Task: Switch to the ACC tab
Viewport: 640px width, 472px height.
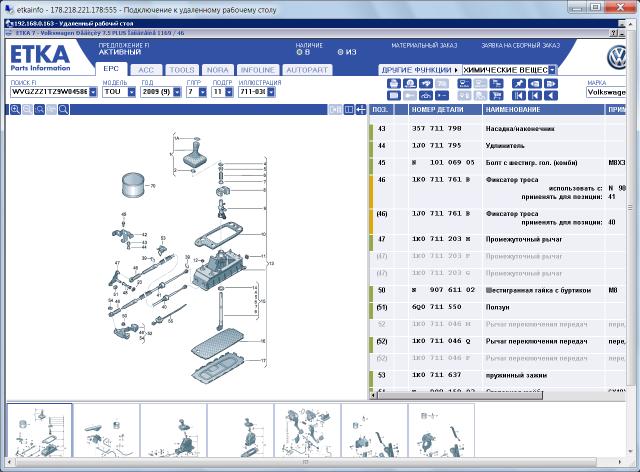Action: [146, 70]
